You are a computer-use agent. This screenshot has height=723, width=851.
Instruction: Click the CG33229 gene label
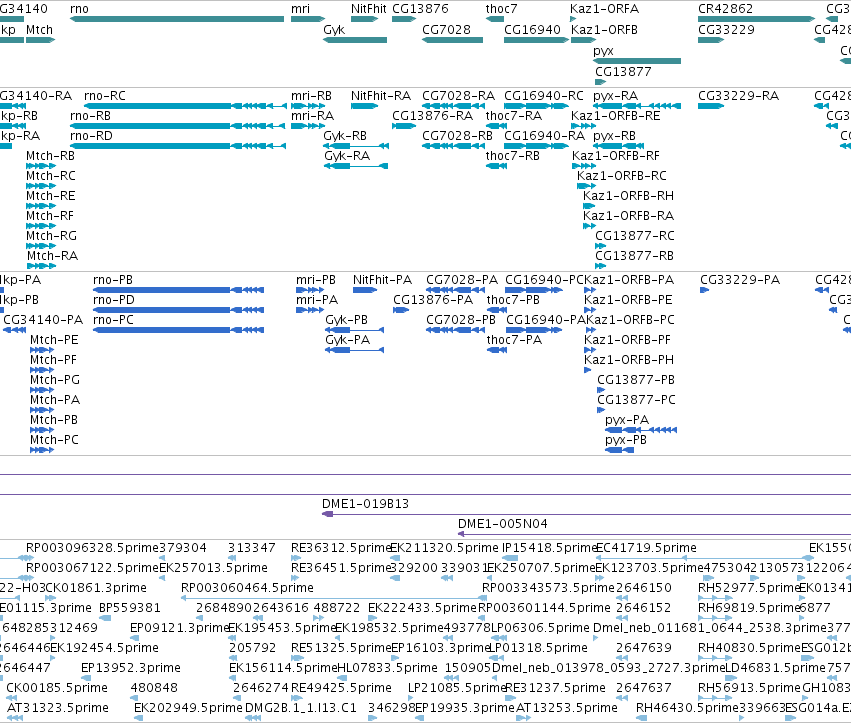[x=726, y=30]
